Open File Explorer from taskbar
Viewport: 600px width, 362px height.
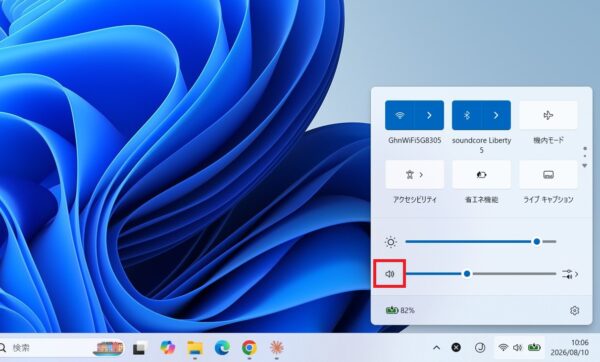pyautogui.click(x=195, y=348)
